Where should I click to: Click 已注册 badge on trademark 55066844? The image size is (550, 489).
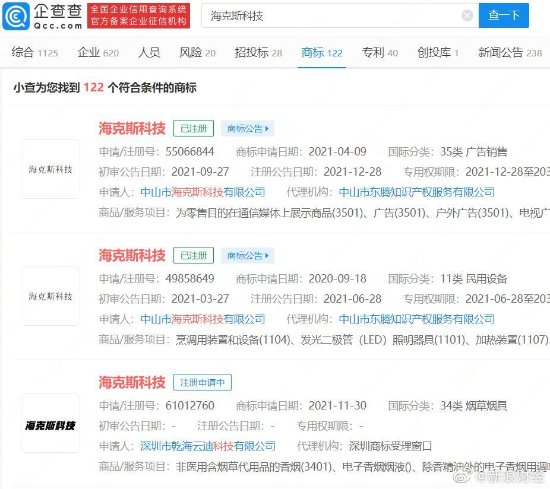pyautogui.click(x=193, y=128)
